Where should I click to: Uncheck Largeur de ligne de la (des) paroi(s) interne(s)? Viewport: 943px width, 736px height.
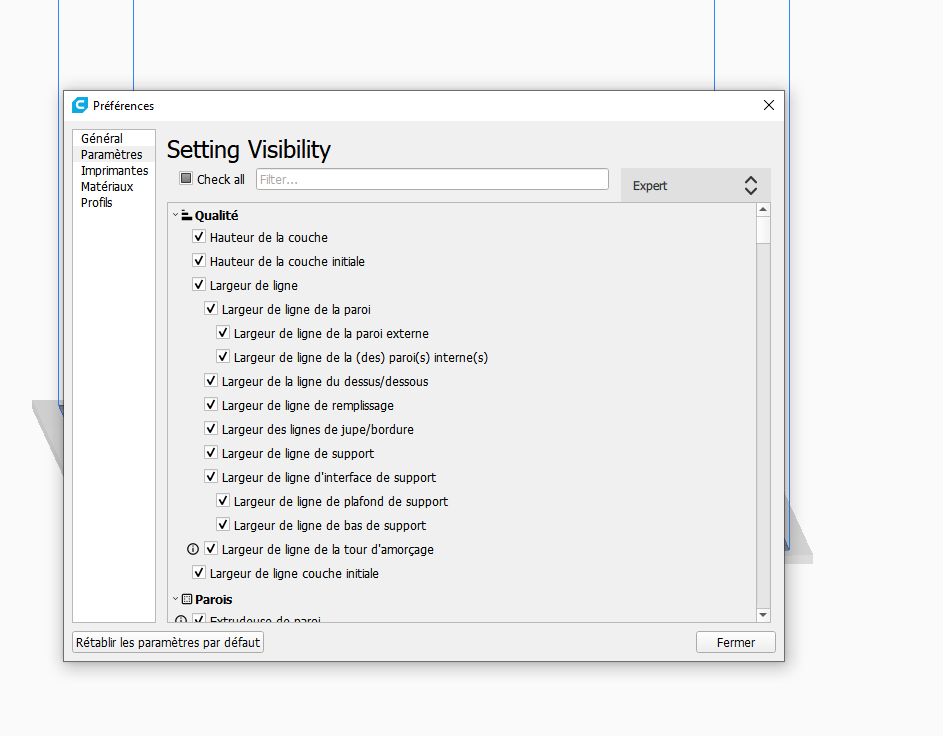(x=223, y=357)
